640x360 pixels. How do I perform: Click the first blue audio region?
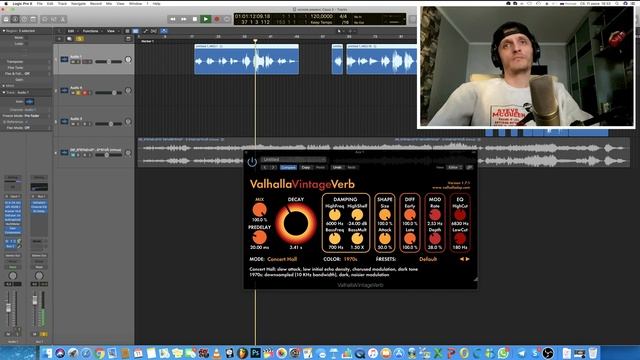click(x=247, y=60)
